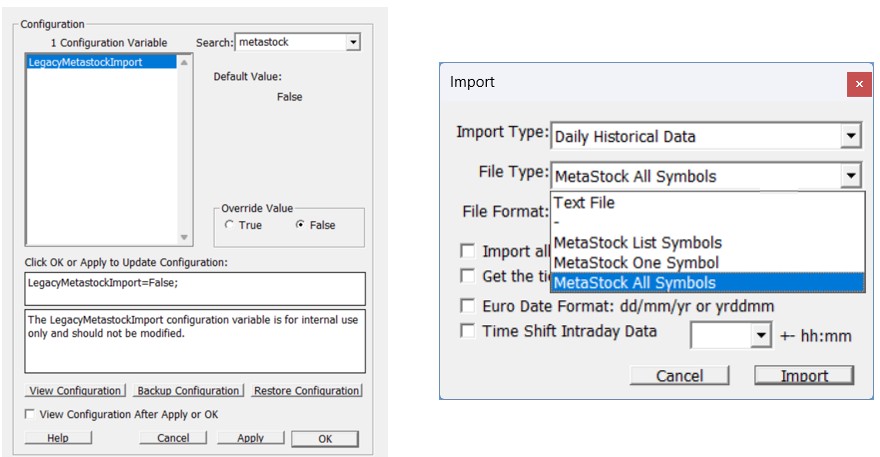Open the time shift hh:mm dropdown
Image resolution: width=880 pixels, height=457 pixels.
tap(762, 335)
